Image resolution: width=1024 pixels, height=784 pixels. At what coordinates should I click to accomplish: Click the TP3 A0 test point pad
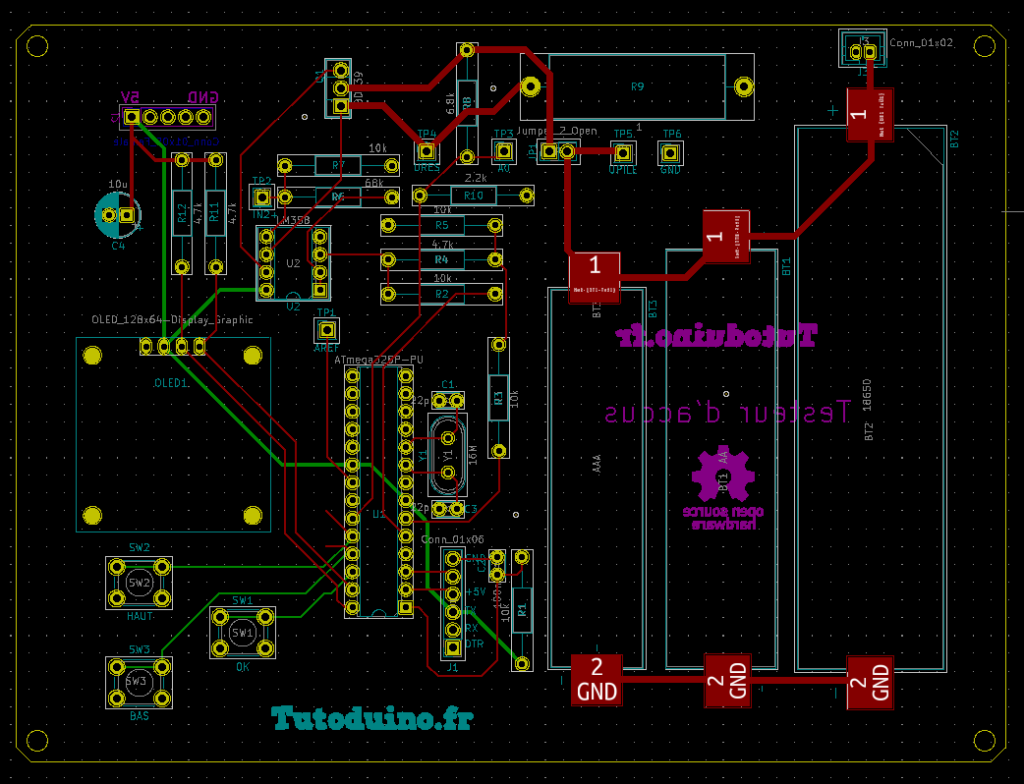(503, 152)
